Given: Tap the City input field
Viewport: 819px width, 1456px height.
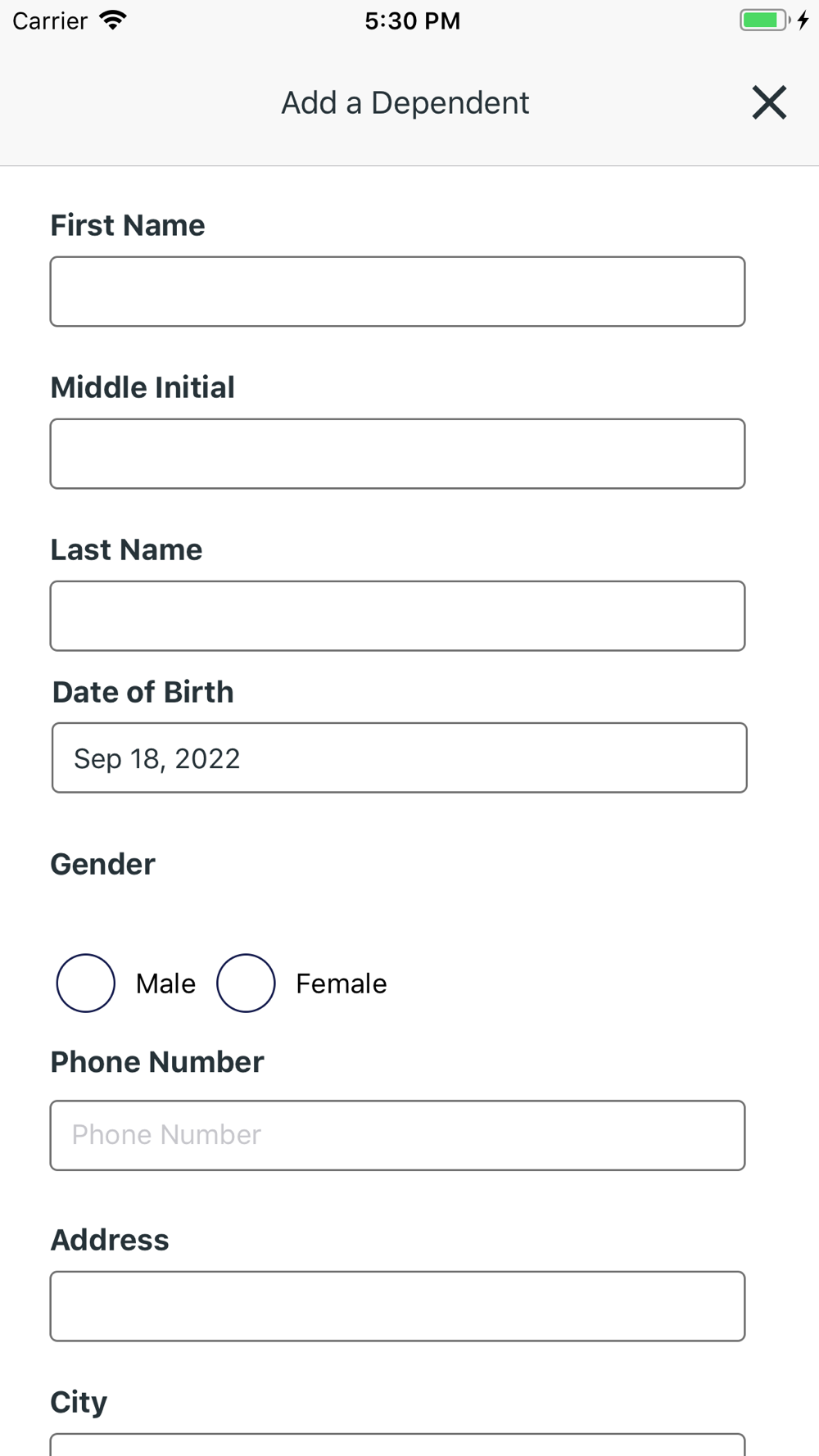Looking at the screenshot, I should pos(397,1445).
